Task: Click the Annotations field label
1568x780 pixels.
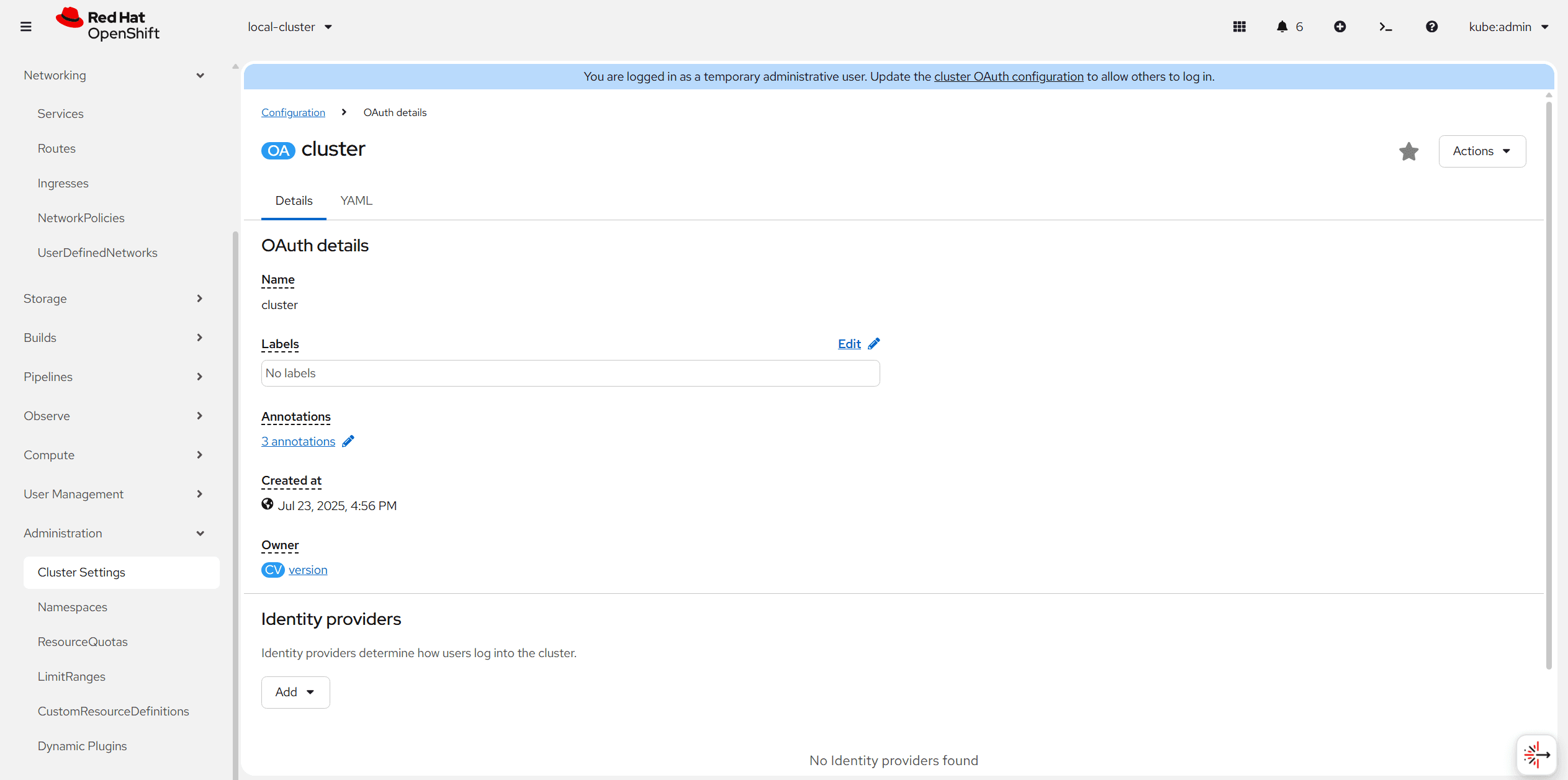Action: point(296,417)
